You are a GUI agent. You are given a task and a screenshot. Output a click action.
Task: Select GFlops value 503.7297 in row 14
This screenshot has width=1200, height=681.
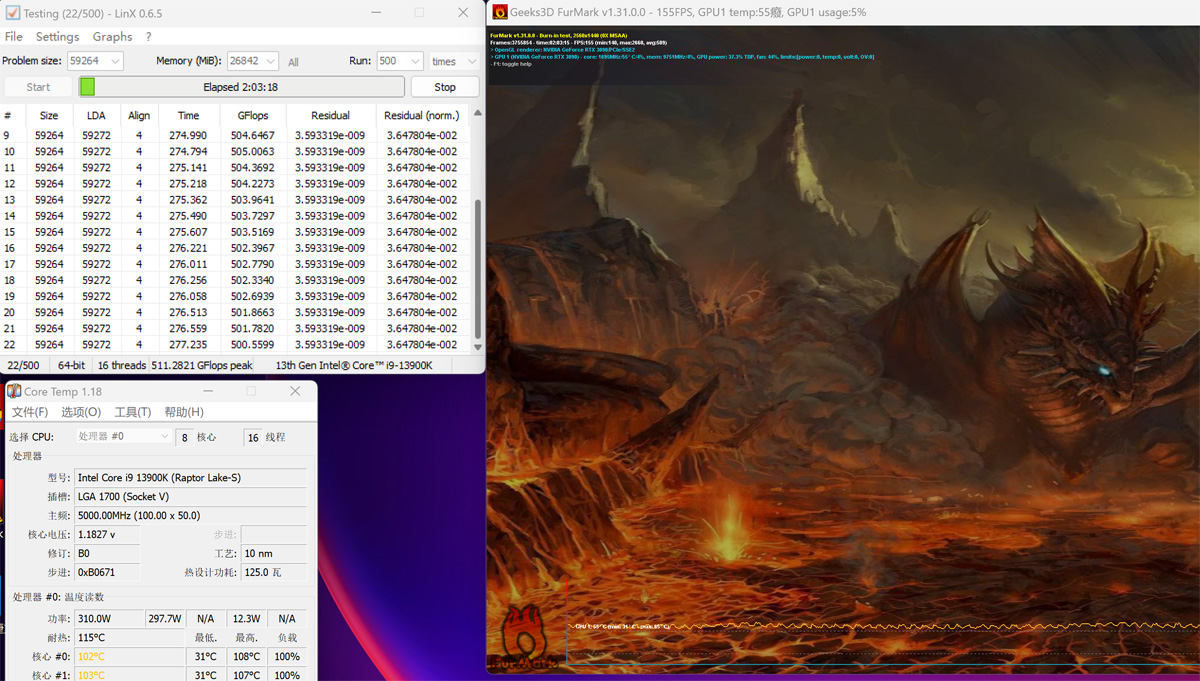pos(252,215)
